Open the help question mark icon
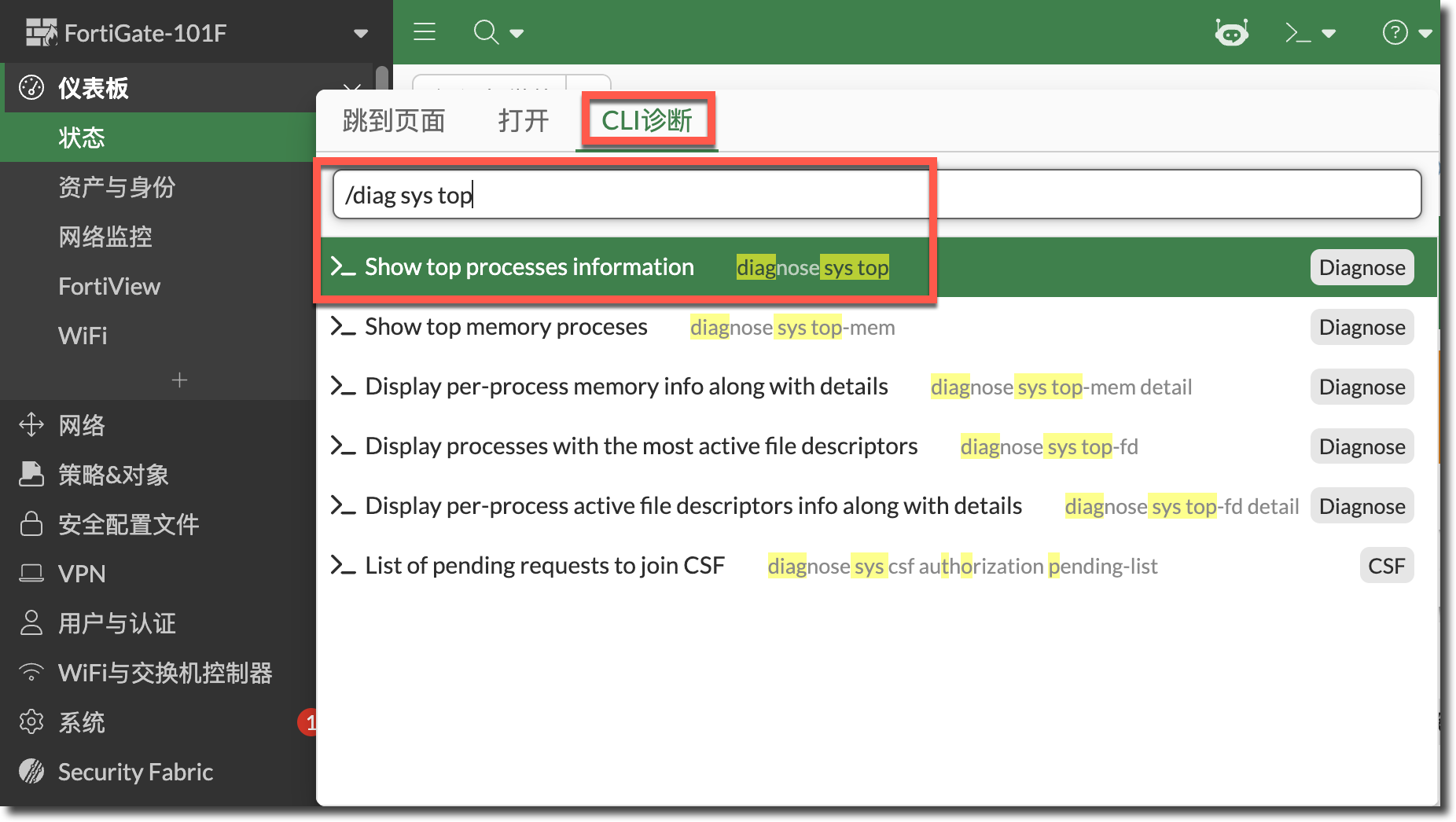This screenshot has height=822, width=1456. click(1395, 33)
